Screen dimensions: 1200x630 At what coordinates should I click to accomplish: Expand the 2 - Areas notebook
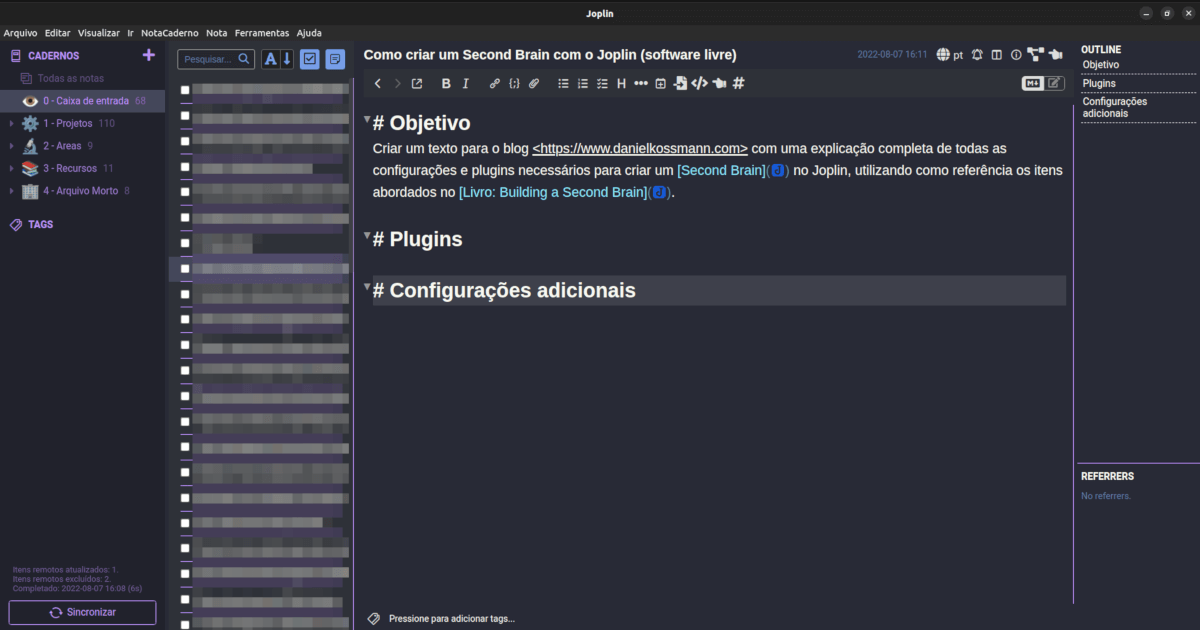(x=11, y=146)
